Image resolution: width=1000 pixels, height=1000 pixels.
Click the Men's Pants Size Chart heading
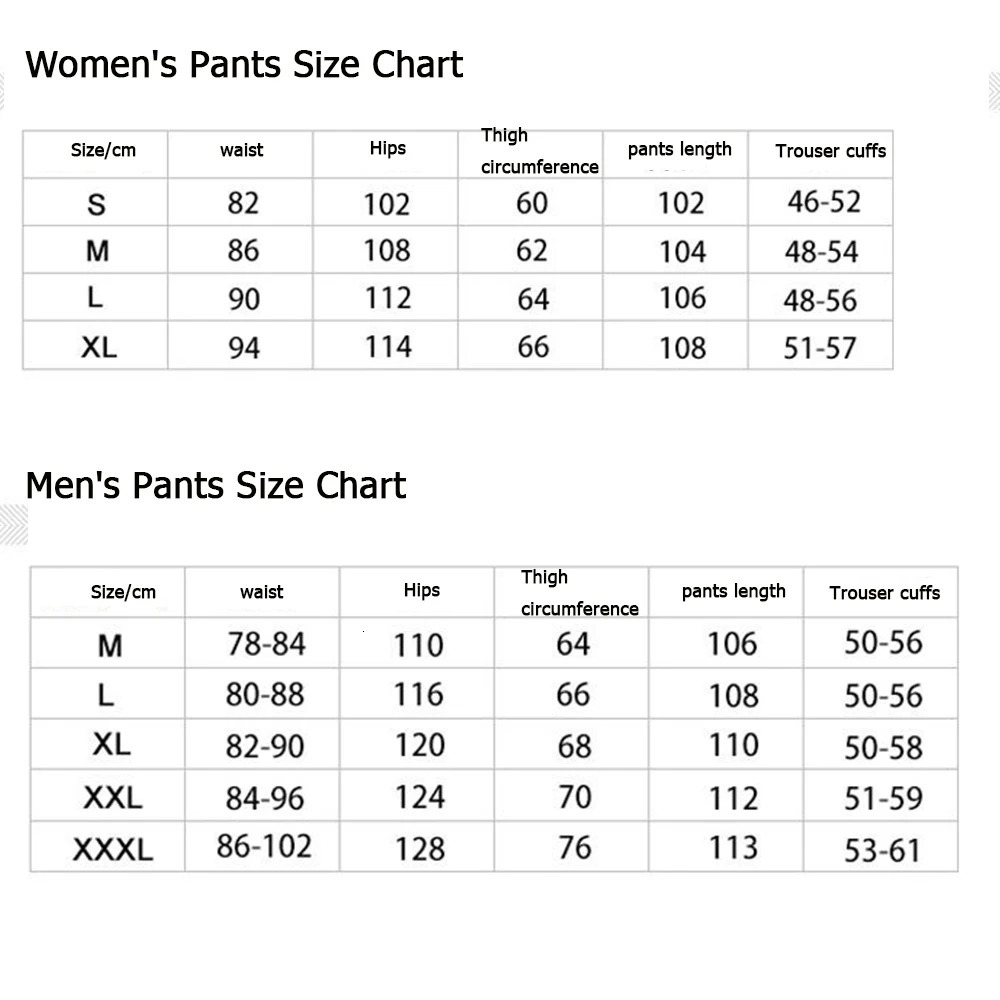[216, 486]
